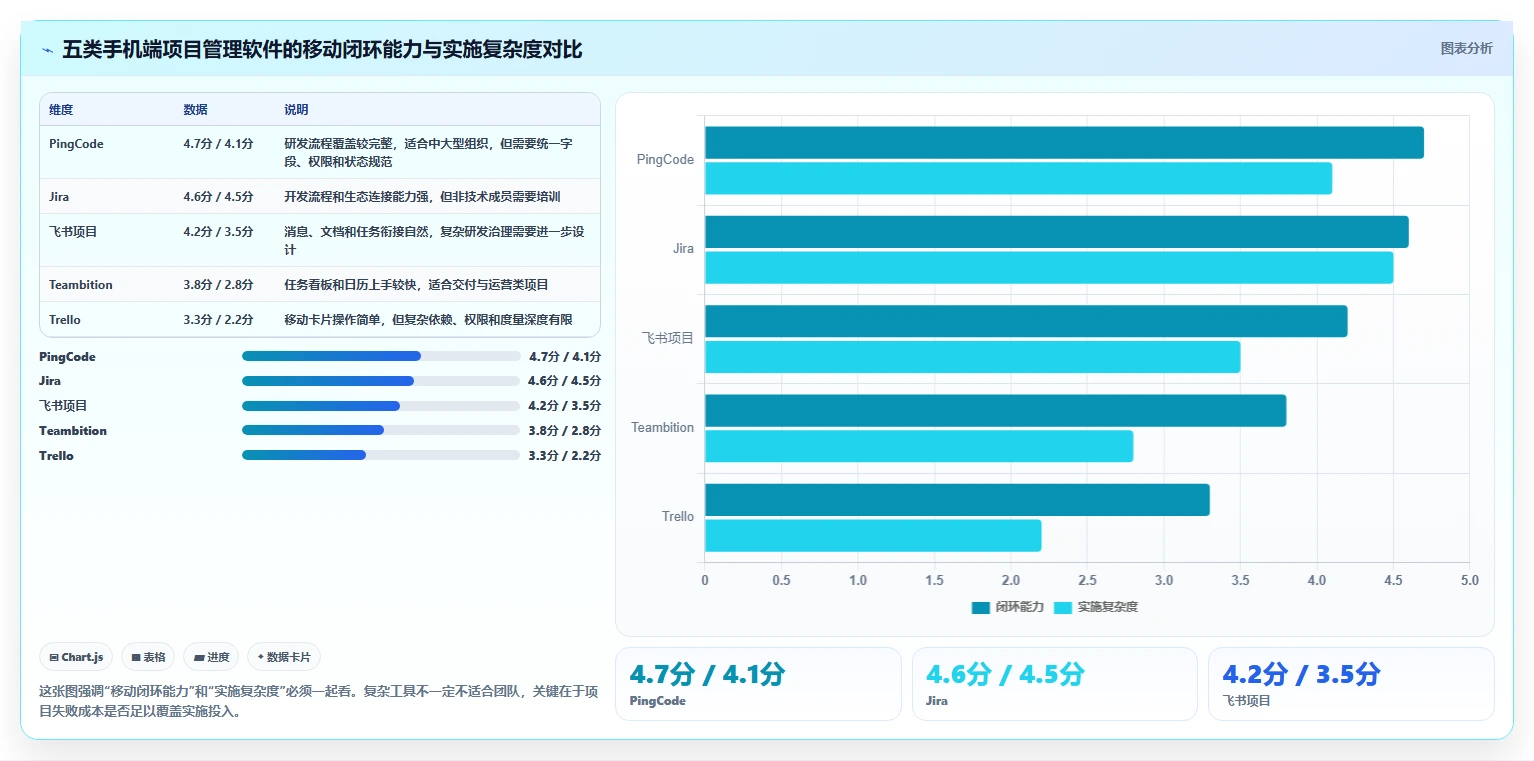Click the 飞书项目 progress bar
The width and height of the screenshot is (1534, 761).
point(381,406)
